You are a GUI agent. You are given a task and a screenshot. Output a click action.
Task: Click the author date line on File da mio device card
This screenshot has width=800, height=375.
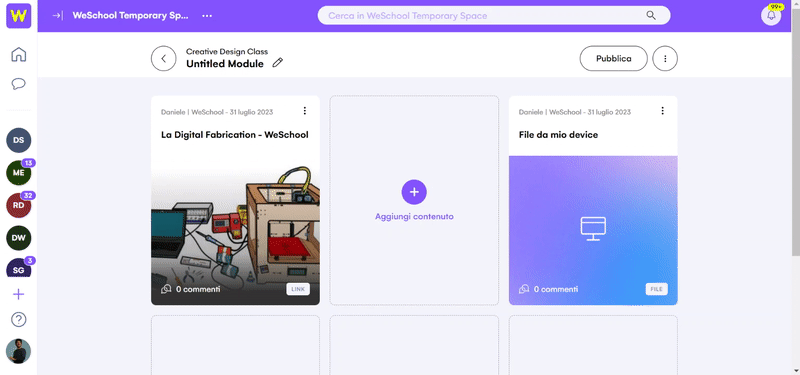(x=574, y=112)
